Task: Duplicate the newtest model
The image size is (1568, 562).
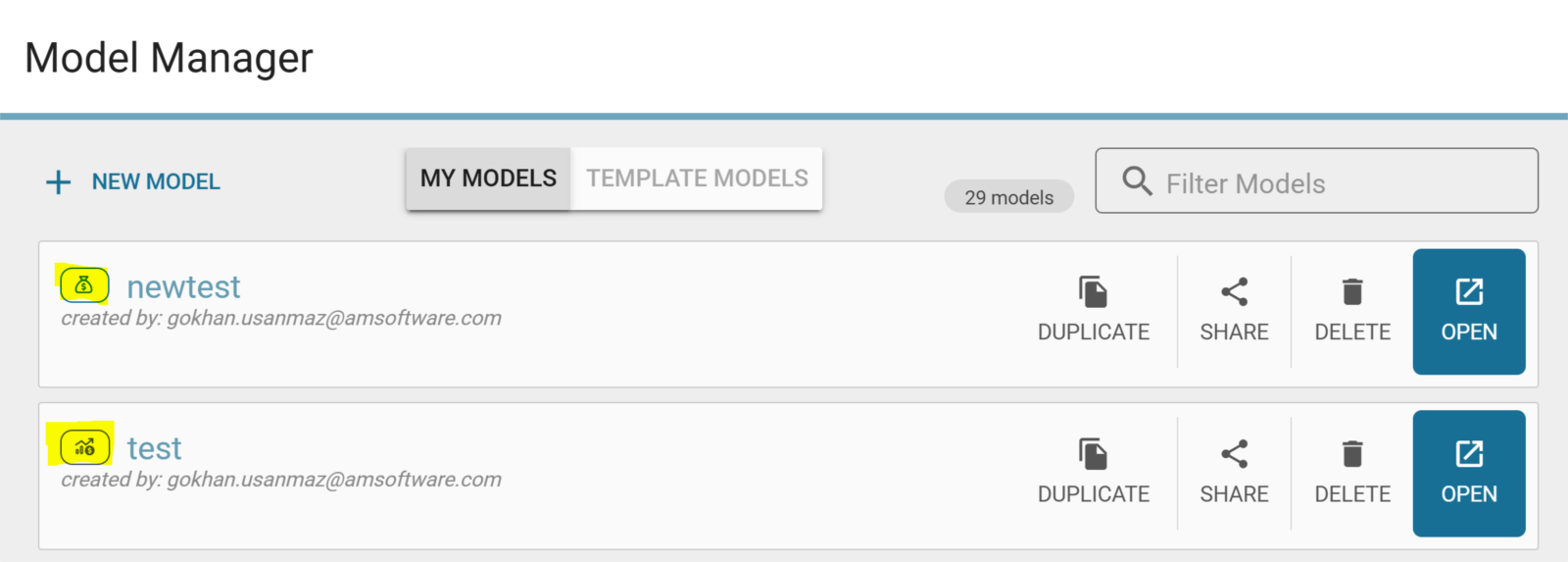Action: pyautogui.click(x=1093, y=310)
